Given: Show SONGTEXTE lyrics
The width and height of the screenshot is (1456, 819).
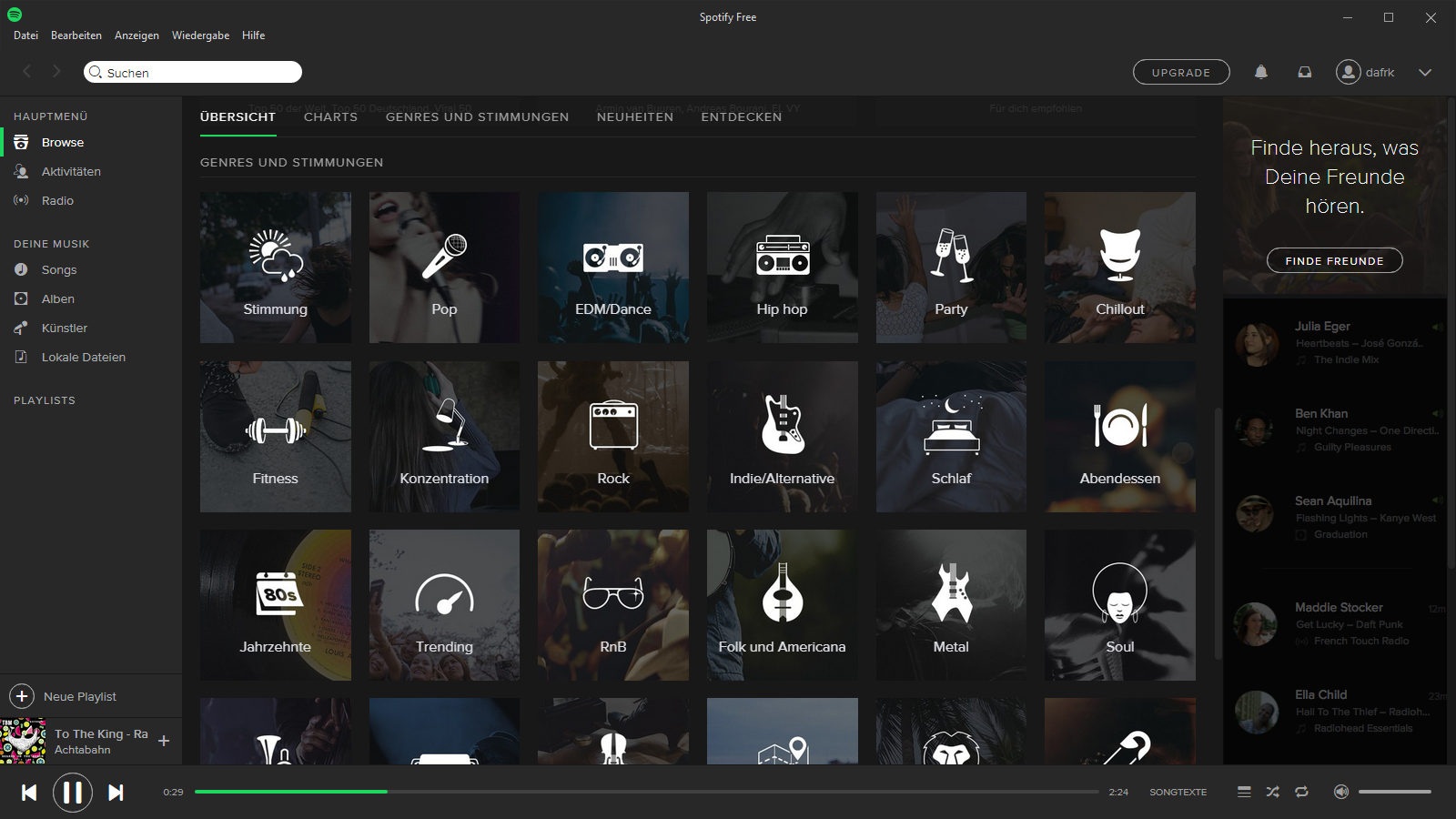Looking at the screenshot, I should 1178,792.
